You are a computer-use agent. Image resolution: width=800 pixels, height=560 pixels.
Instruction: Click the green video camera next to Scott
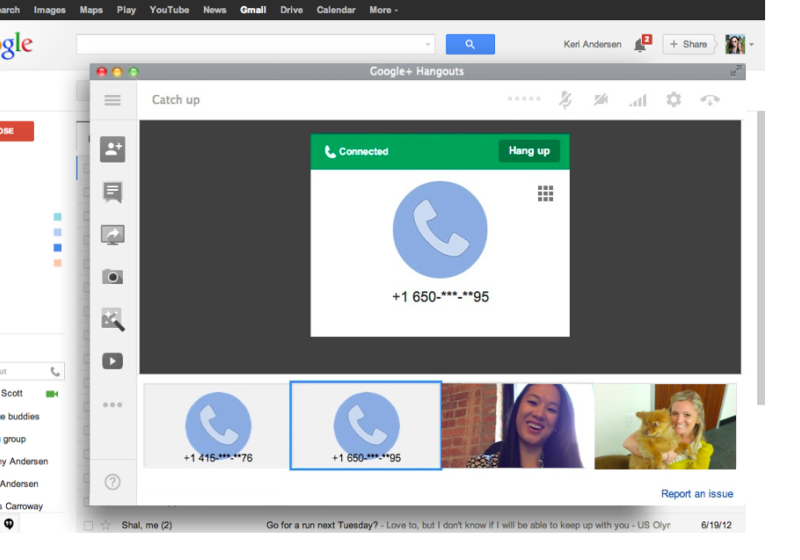tap(52, 394)
